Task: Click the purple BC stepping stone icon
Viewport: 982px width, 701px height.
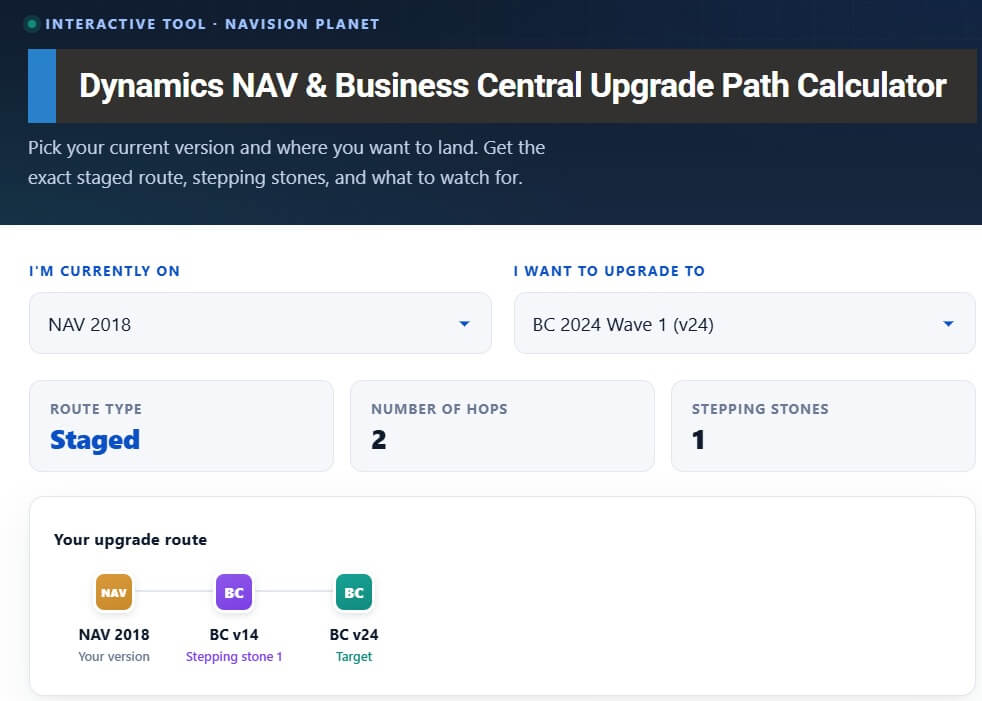Action: click(x=234, y=592)
